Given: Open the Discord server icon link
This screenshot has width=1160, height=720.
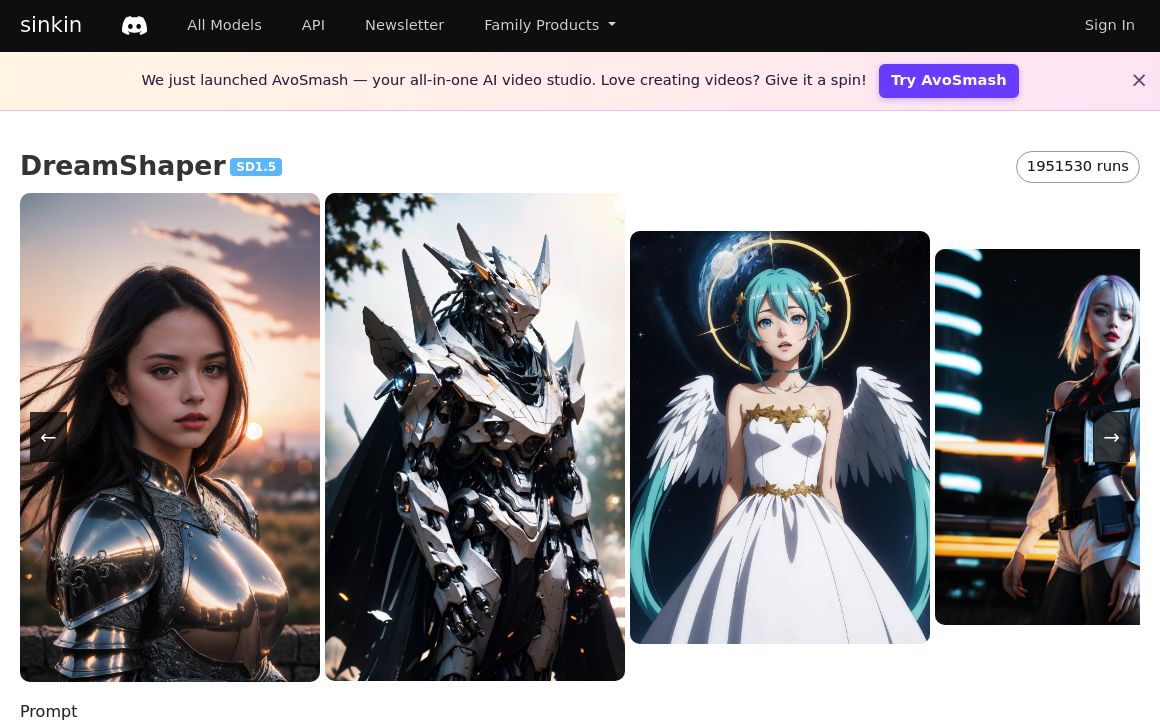Looking at the screenshot, I should pos(134,25).
